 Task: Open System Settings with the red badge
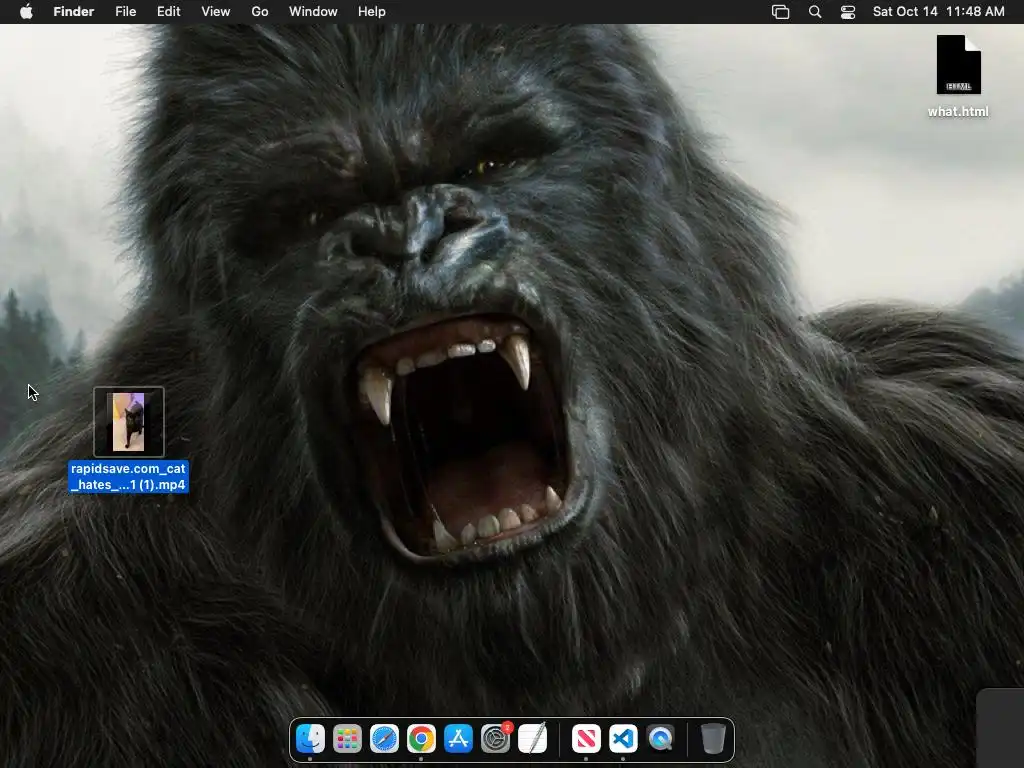496,739
